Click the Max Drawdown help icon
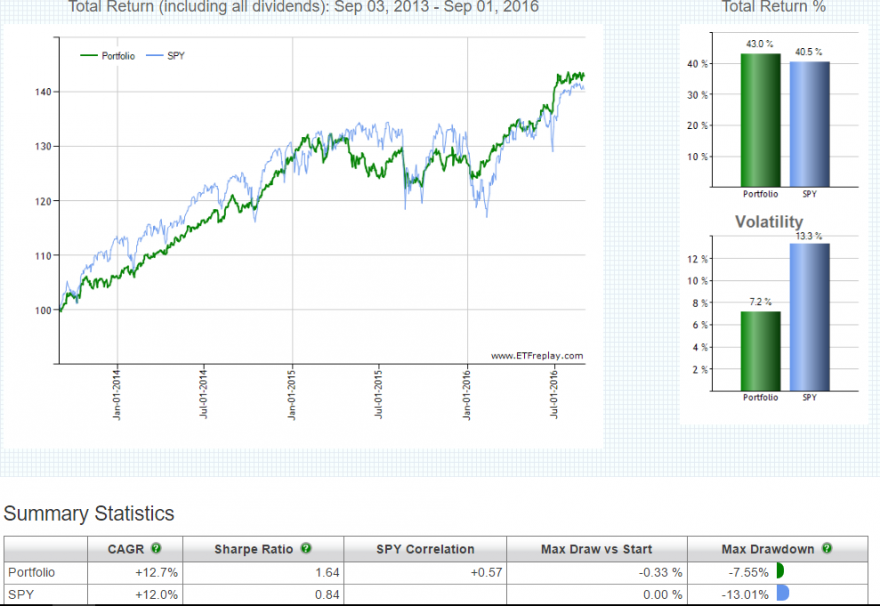This screenshot has width=880, height=606. (x=827, y=548)
